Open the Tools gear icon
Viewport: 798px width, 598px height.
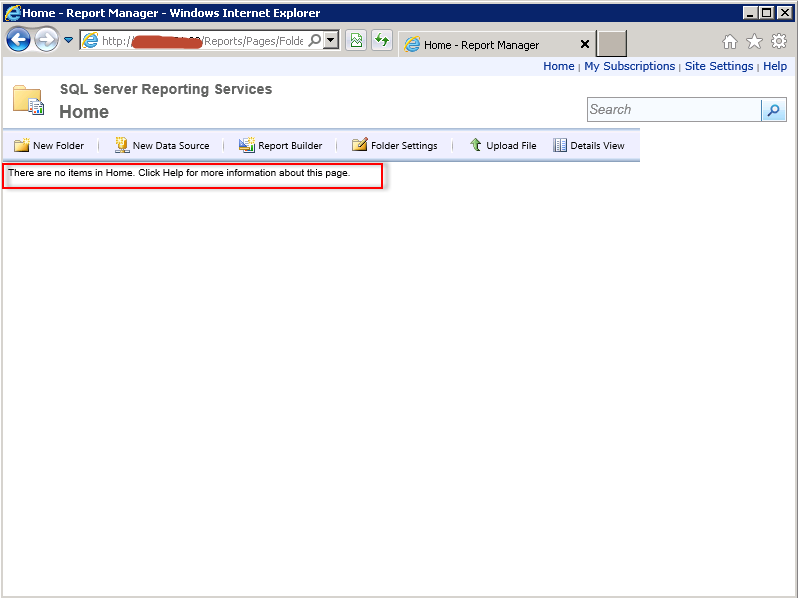click(779, 41)
